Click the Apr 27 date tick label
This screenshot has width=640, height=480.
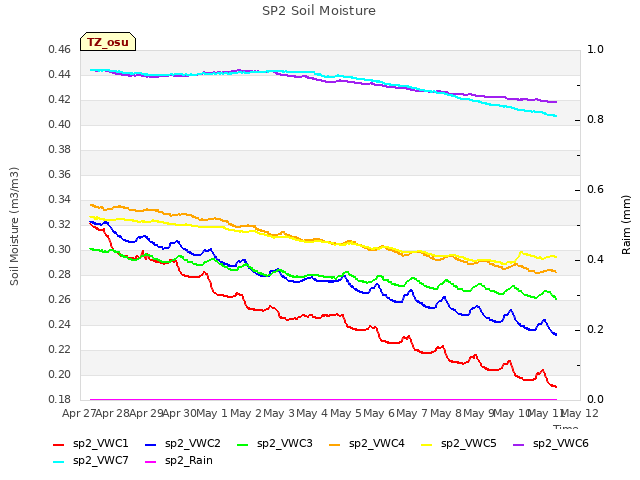79,413
